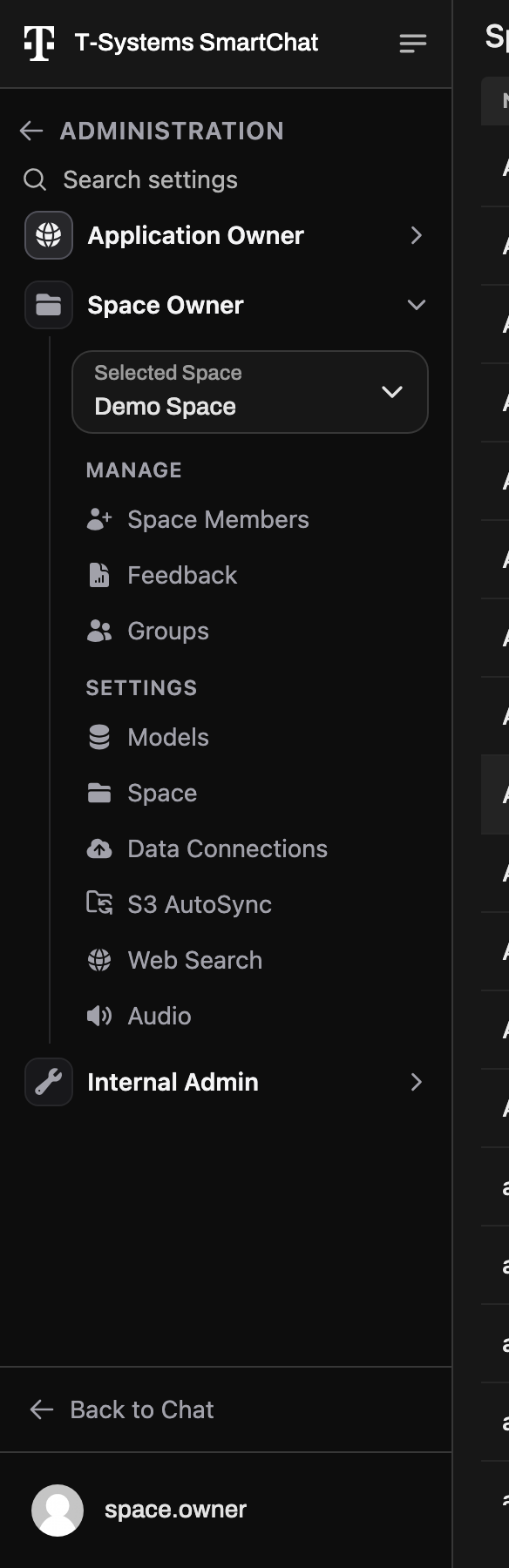Click the Space Owner folder icon
The image size is (509, 1568).
(49, 305)
